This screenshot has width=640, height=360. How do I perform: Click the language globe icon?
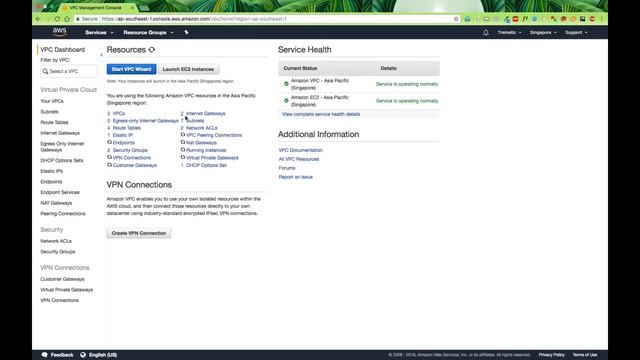click(83, 355)
